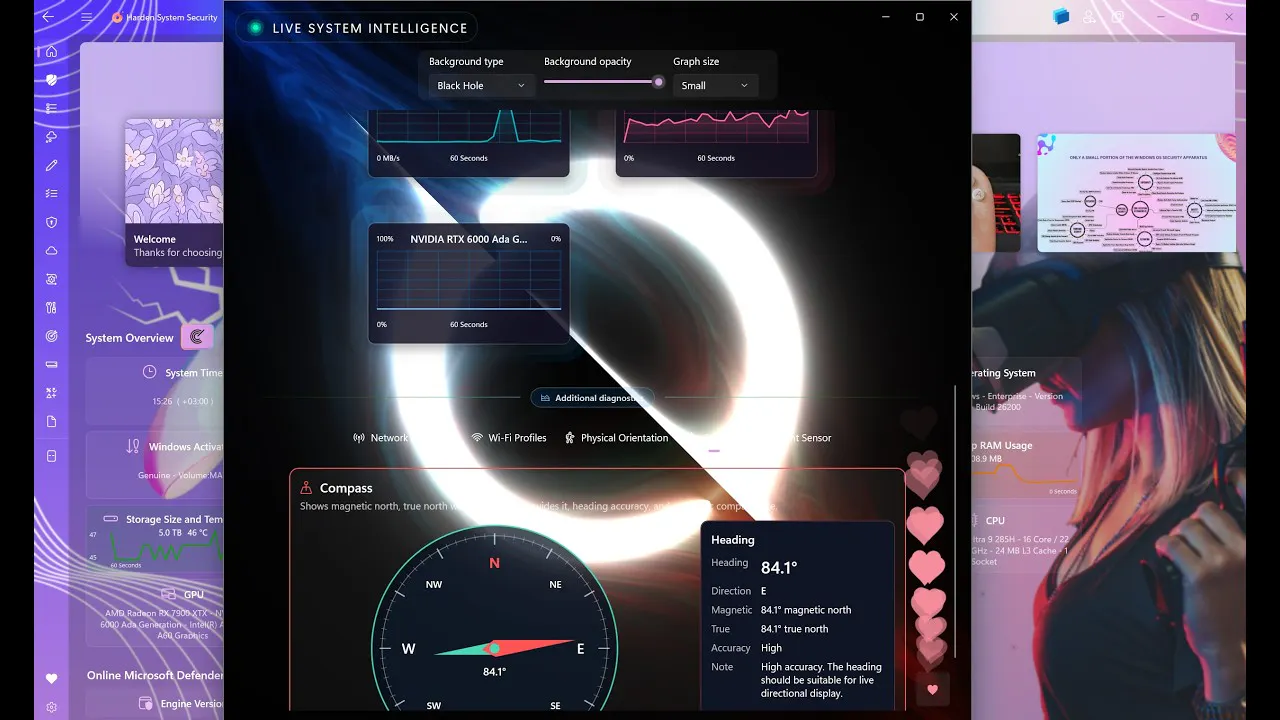Click the LIVE SYSTEM INTELLIGENCE title

[x=370, y=28]
